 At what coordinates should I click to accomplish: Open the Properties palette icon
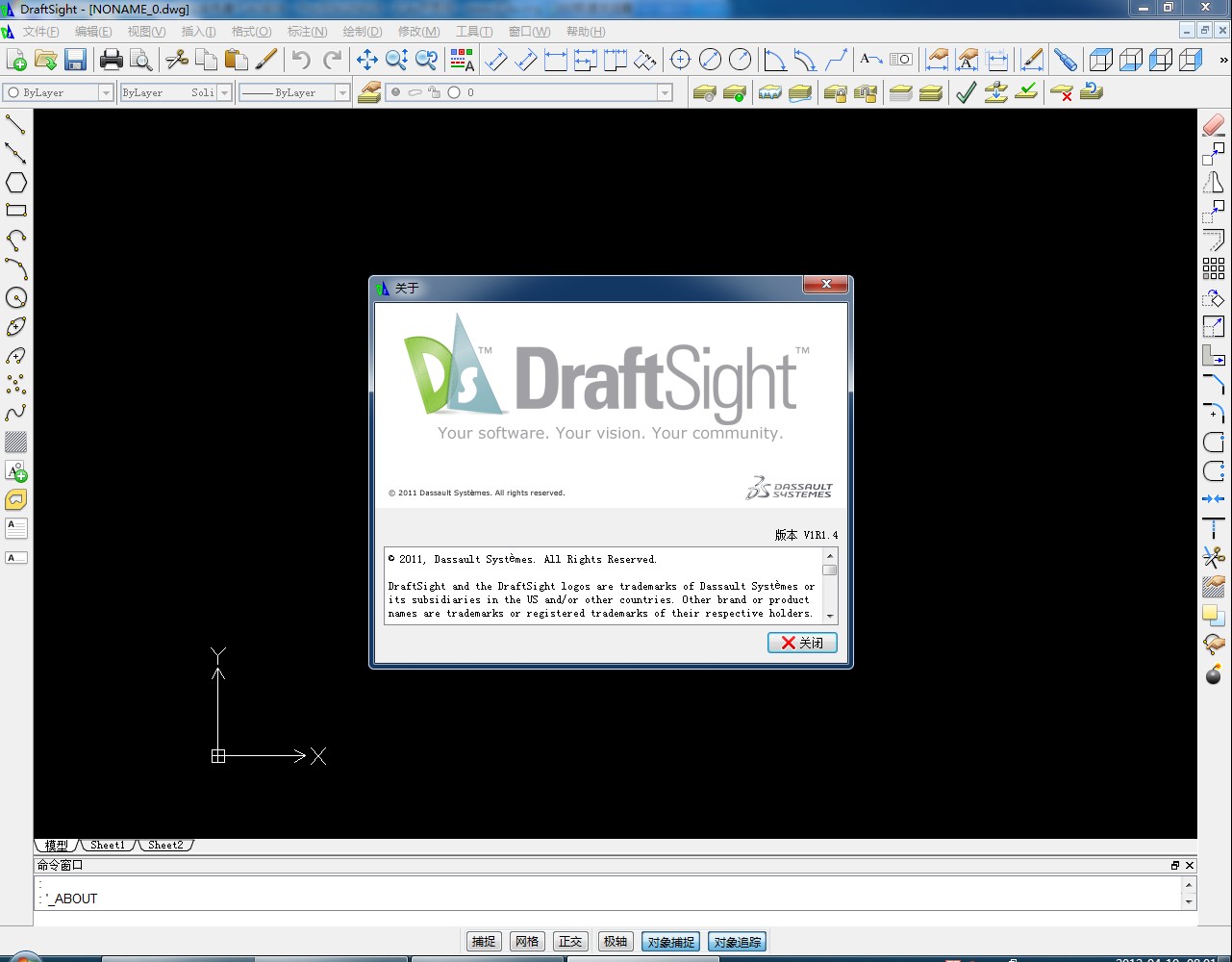click(x=463, y=61)
